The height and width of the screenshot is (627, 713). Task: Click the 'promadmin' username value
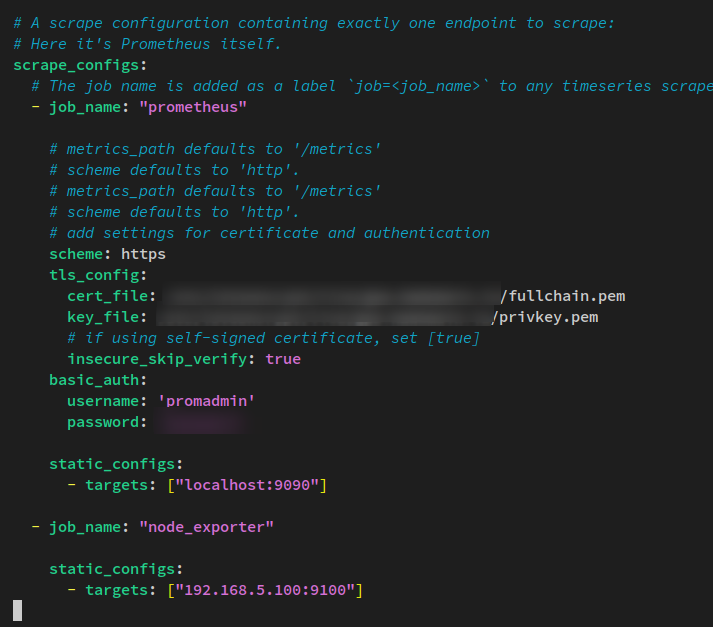(x=206, y=401)
